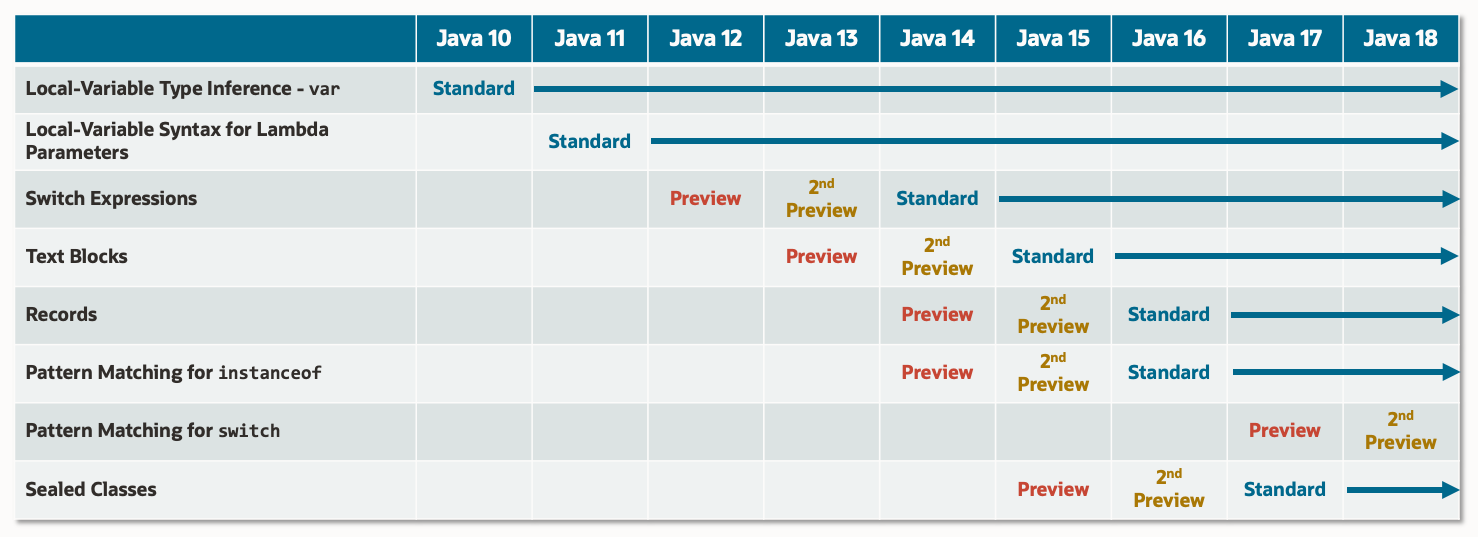Click the arrowhead in the Switch Expressions row
The width and height of the screenshot is (1478, 537).
(1451, 200)
